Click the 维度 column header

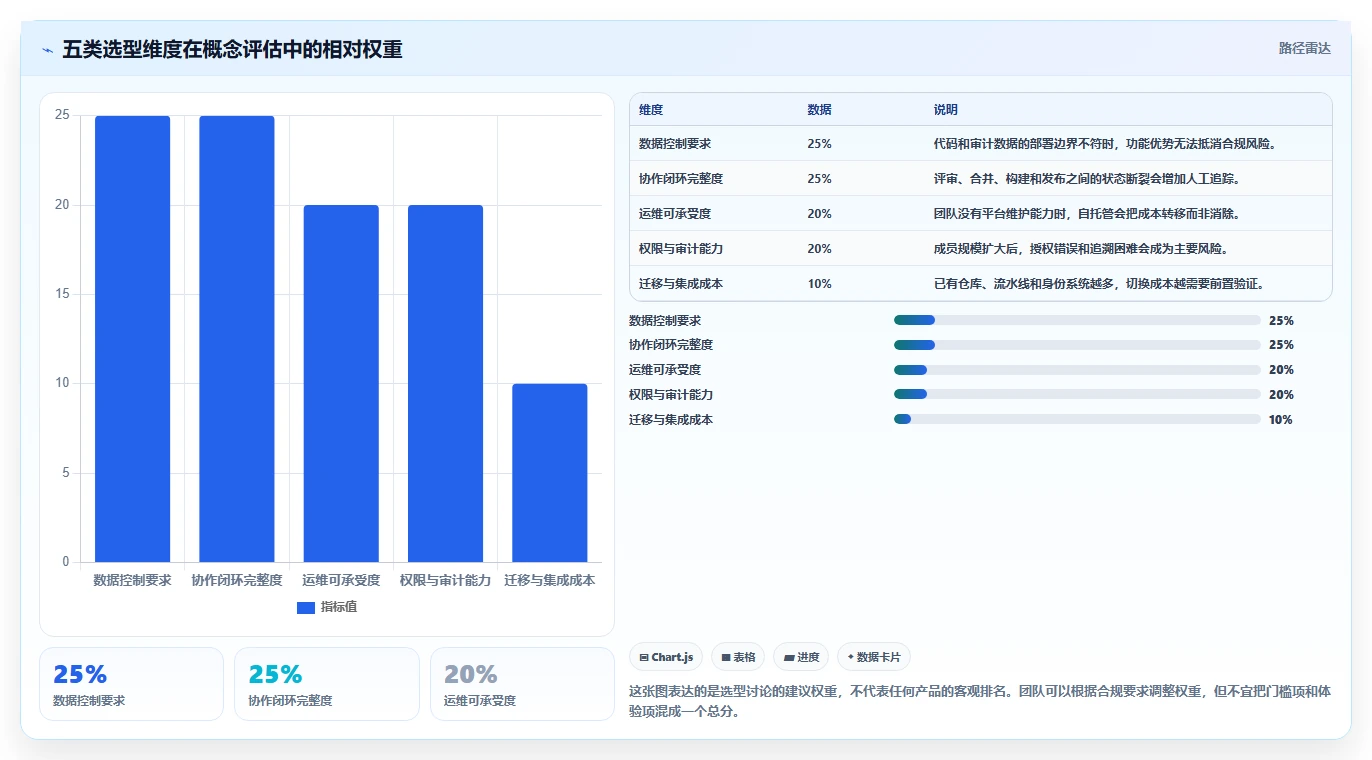tap(651, 110)
